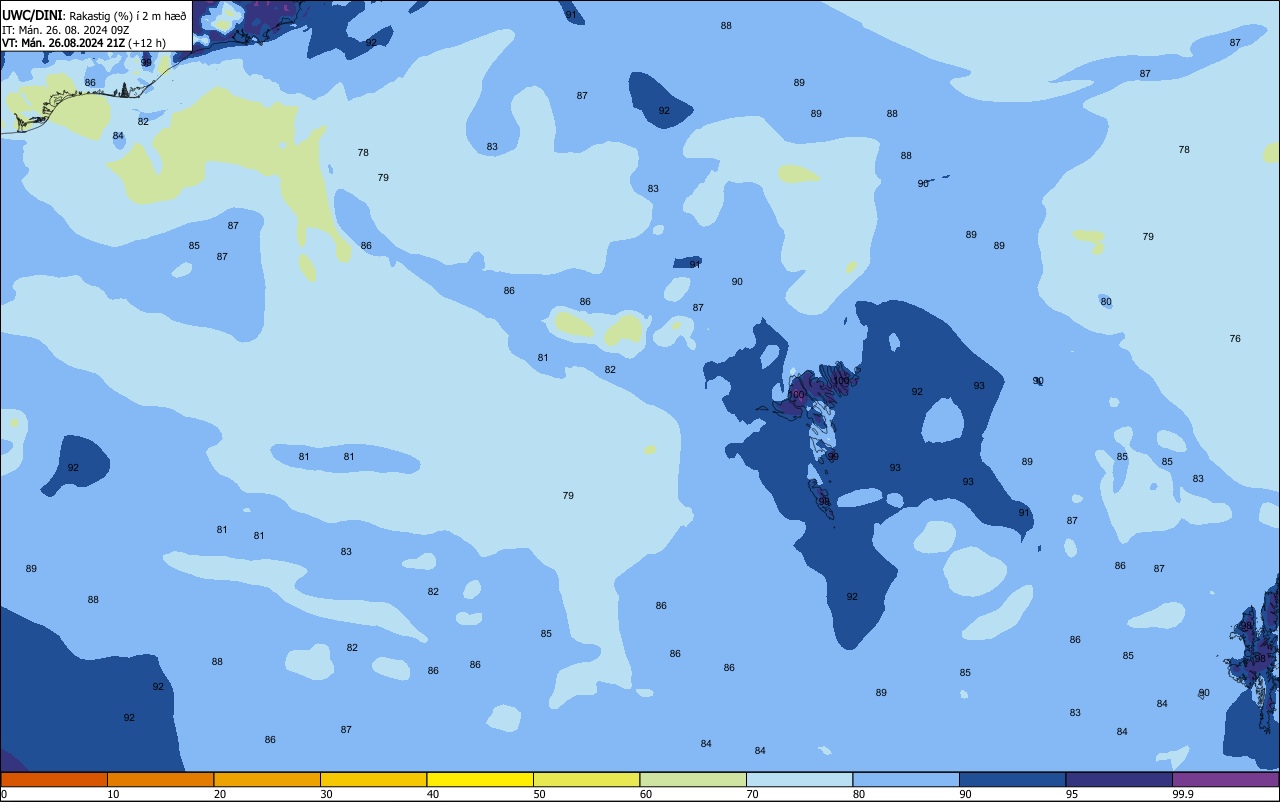Pick the 30–40 amber legend swatch
1280x802 pixels.
[x=373, y=779]
